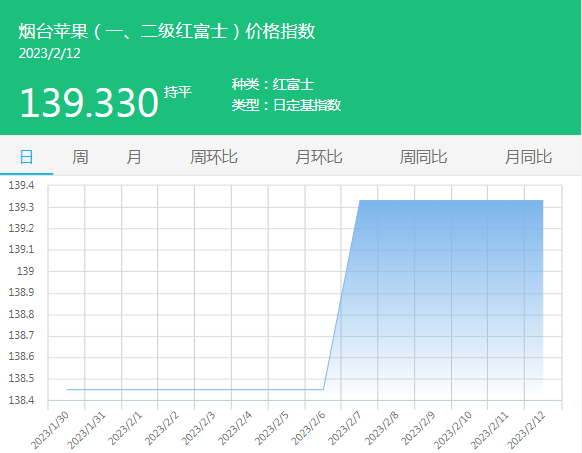Click the 2023/2/6 x-axis label
This screenshot has height=453, width=582.
tap(308, 428)
